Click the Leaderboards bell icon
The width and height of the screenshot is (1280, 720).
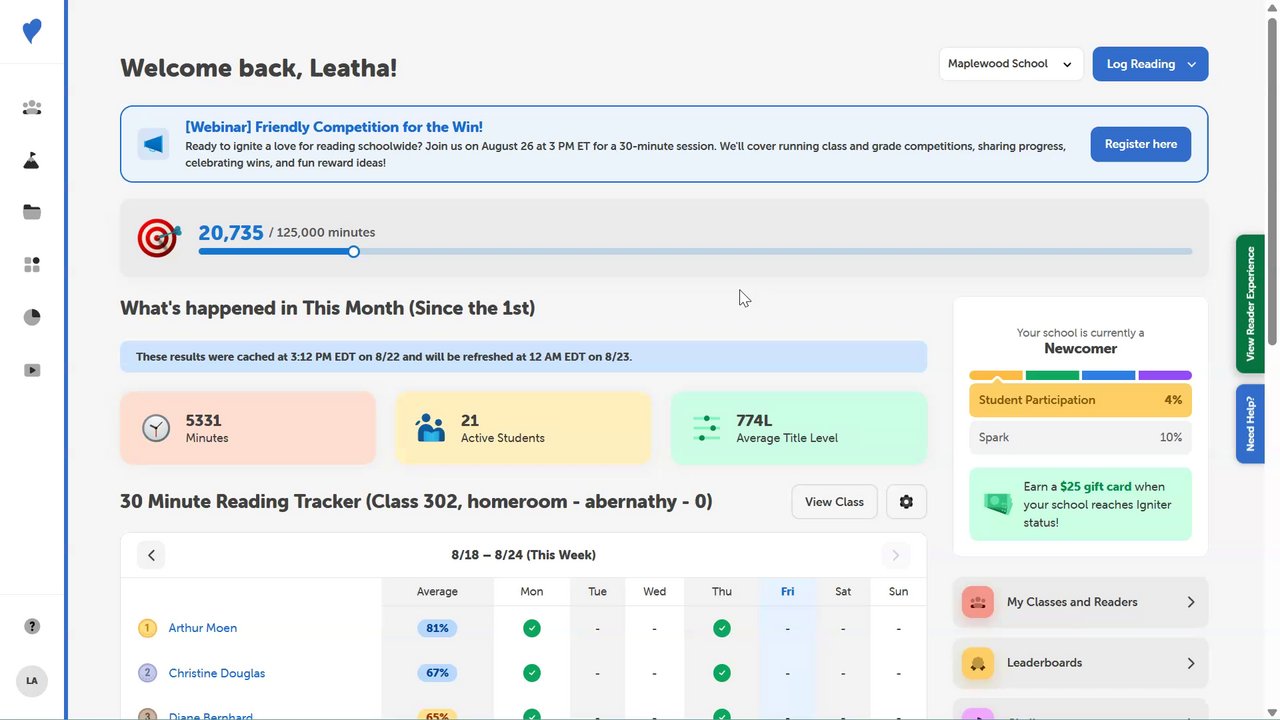978,663
